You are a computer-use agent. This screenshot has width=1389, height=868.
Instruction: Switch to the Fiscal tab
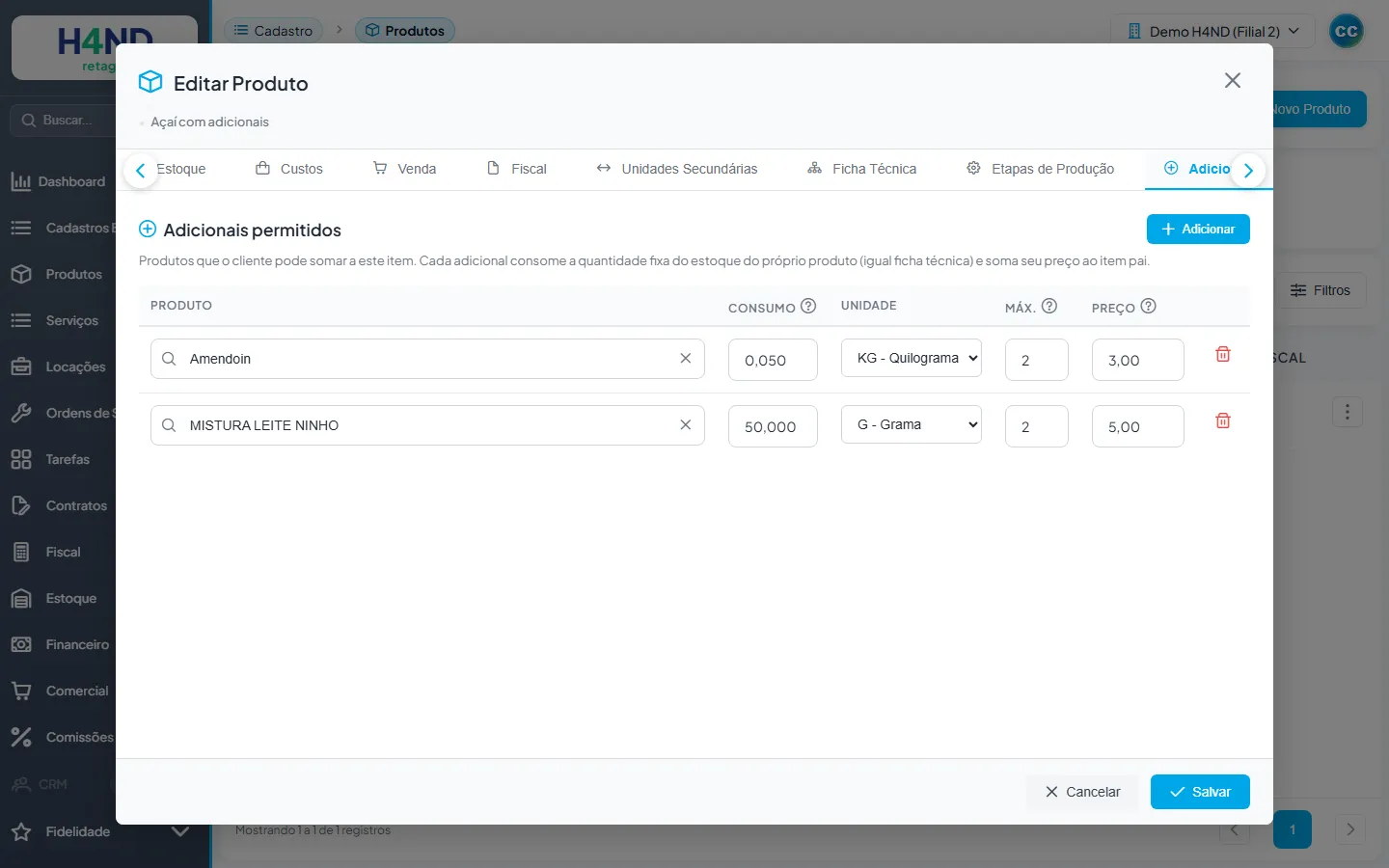(x=517, y=169)
